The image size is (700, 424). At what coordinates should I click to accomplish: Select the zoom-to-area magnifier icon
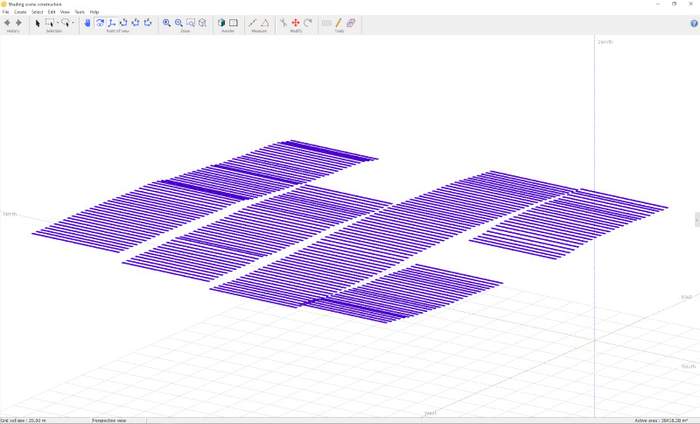coord(191,23)
